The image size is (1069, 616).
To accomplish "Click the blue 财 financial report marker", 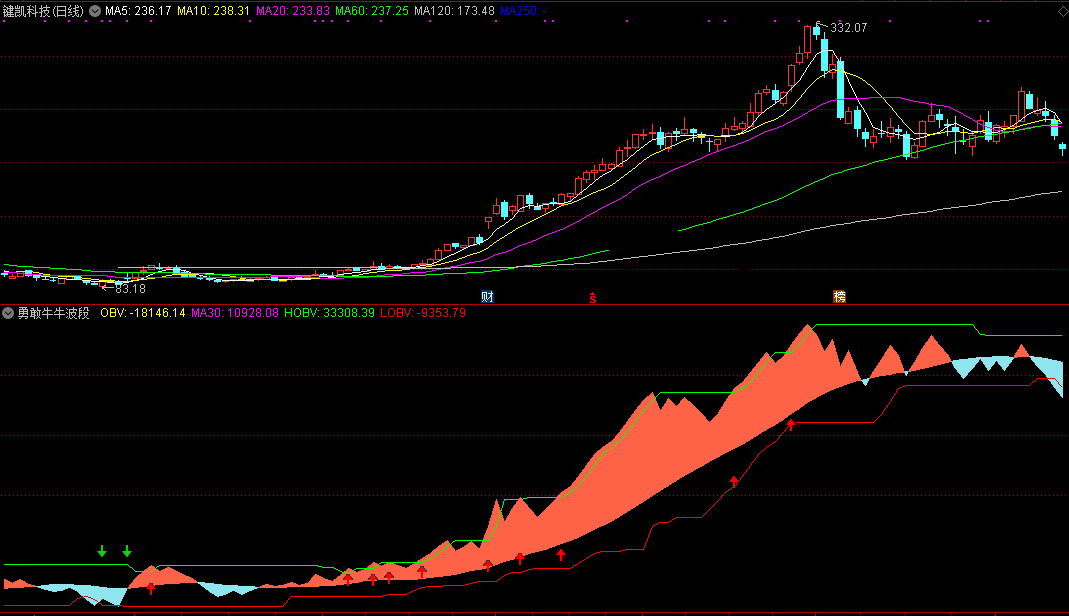I will [487, 296].
